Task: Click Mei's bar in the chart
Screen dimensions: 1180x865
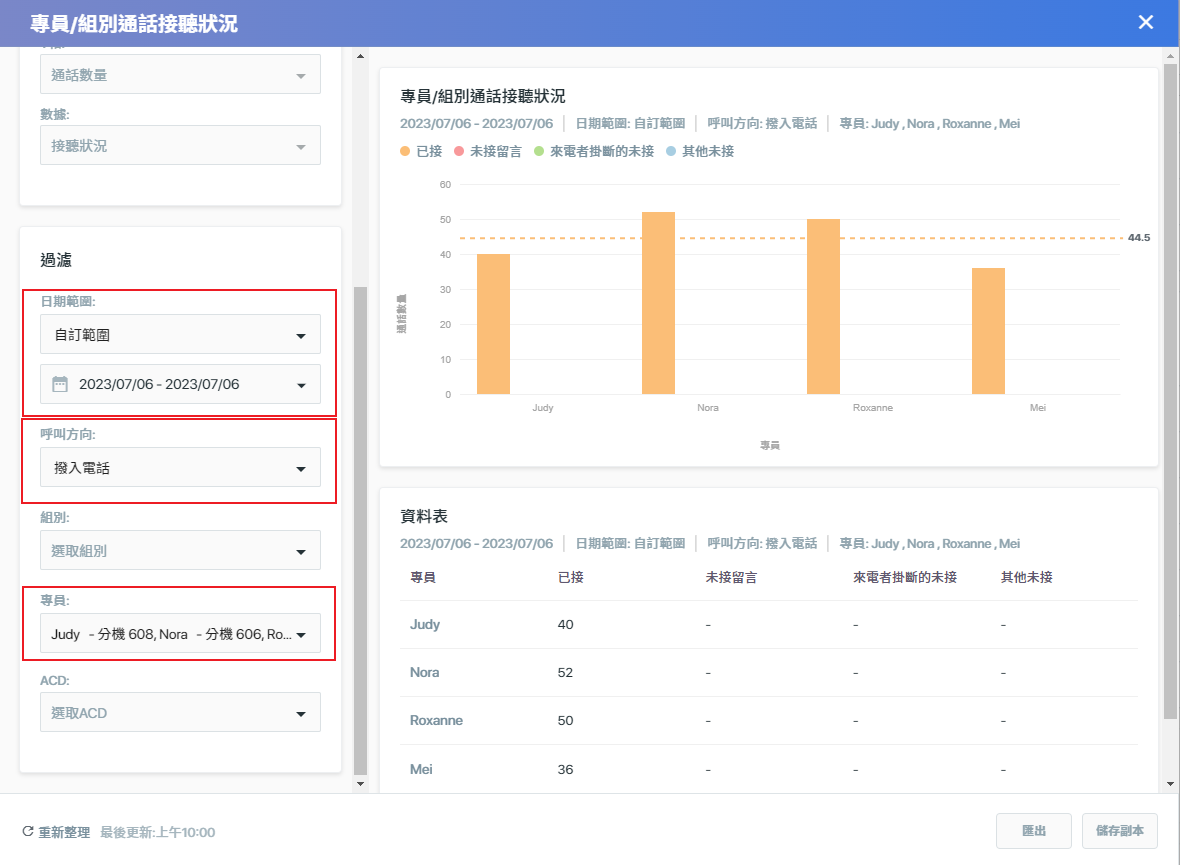Action: pos(988,330)
